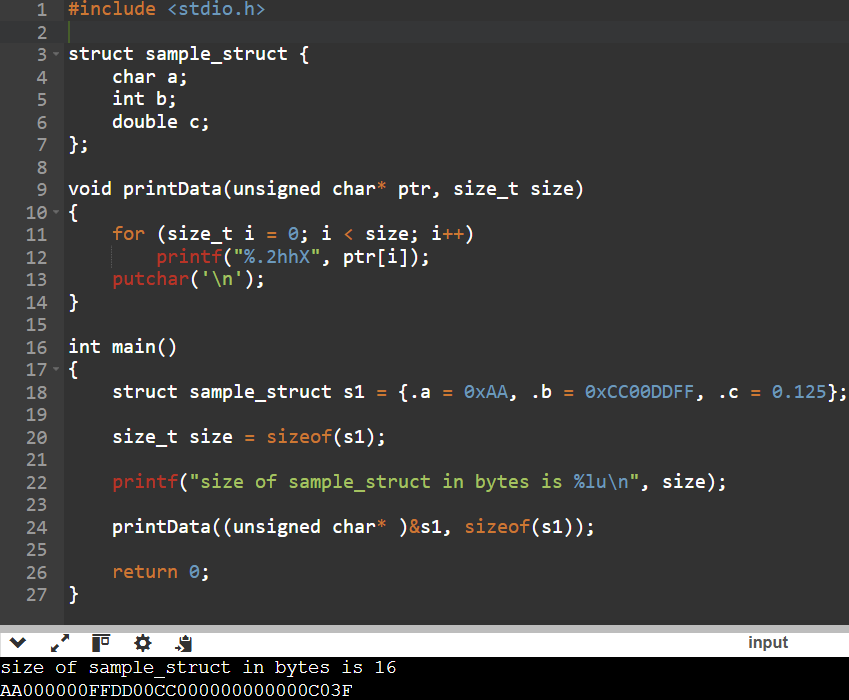The height and width of the screenshot is (700, 849).
Task: Click the "%.2hhX" format string
Action: tap(277, 257)
